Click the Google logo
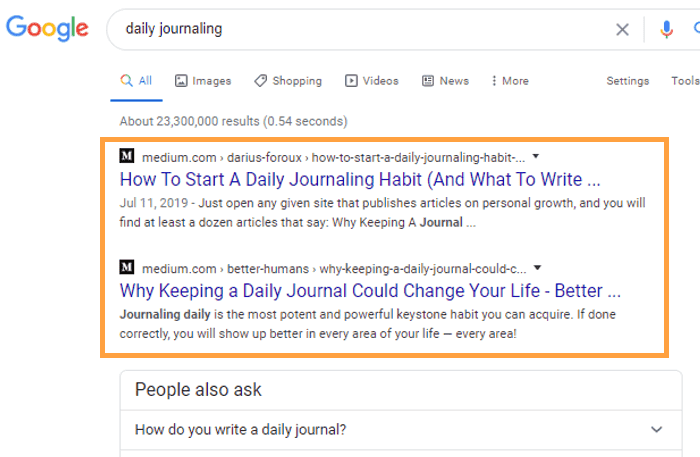 (x=48, y=28)
